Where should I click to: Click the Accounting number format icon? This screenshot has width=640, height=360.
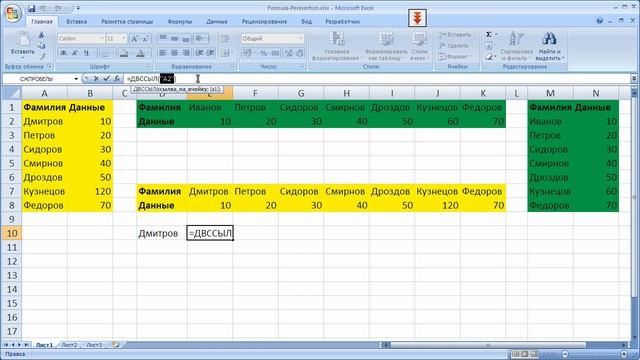pyautogui.click(x=247, y=53)
